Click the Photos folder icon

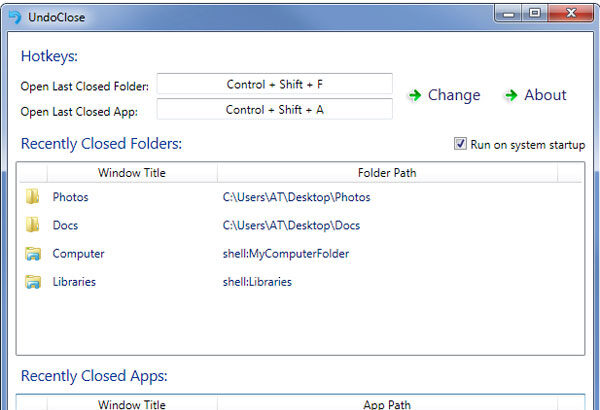[x=33, y=198]
